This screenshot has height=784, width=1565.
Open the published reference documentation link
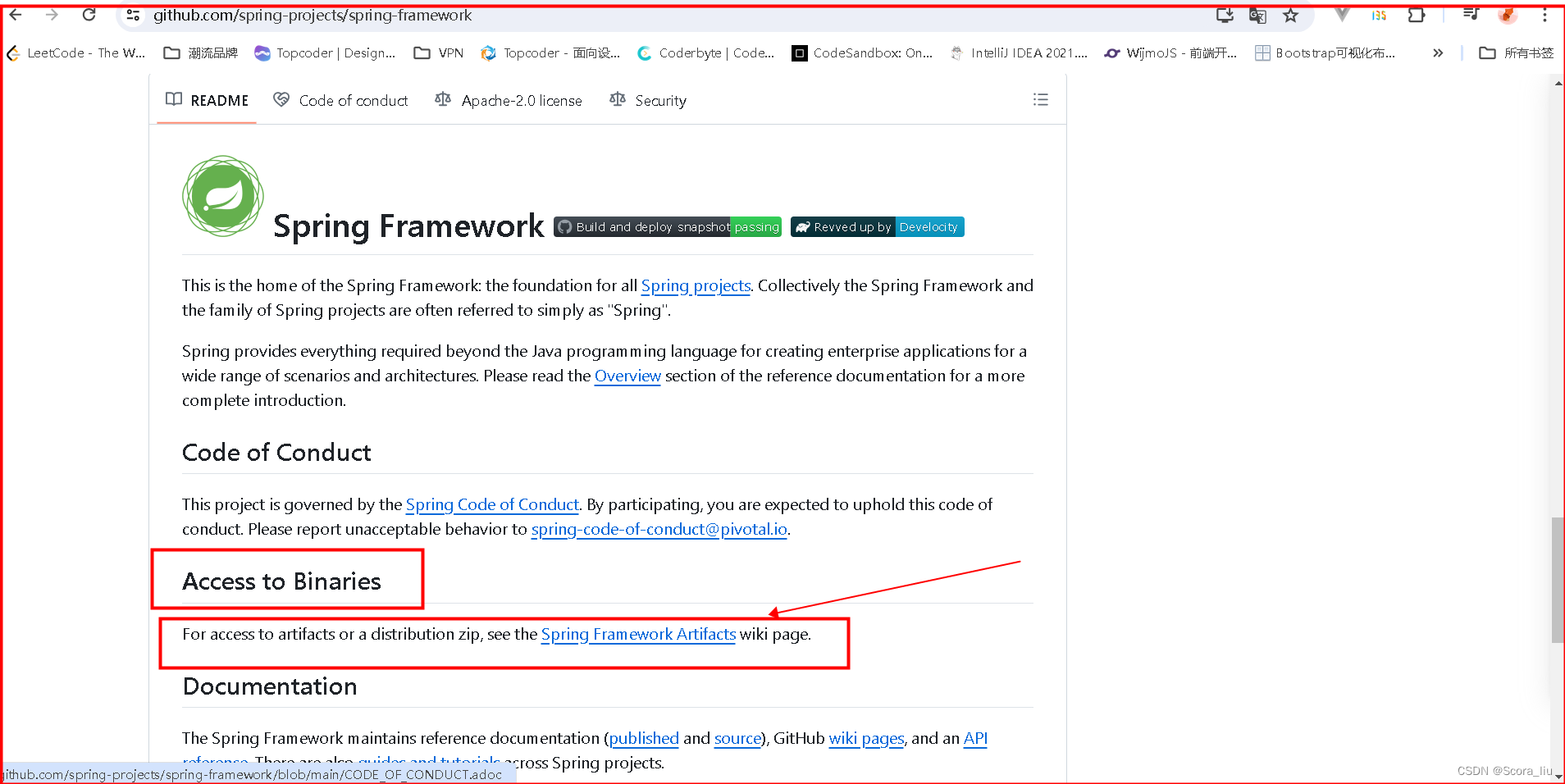click(x=644, y=738)
